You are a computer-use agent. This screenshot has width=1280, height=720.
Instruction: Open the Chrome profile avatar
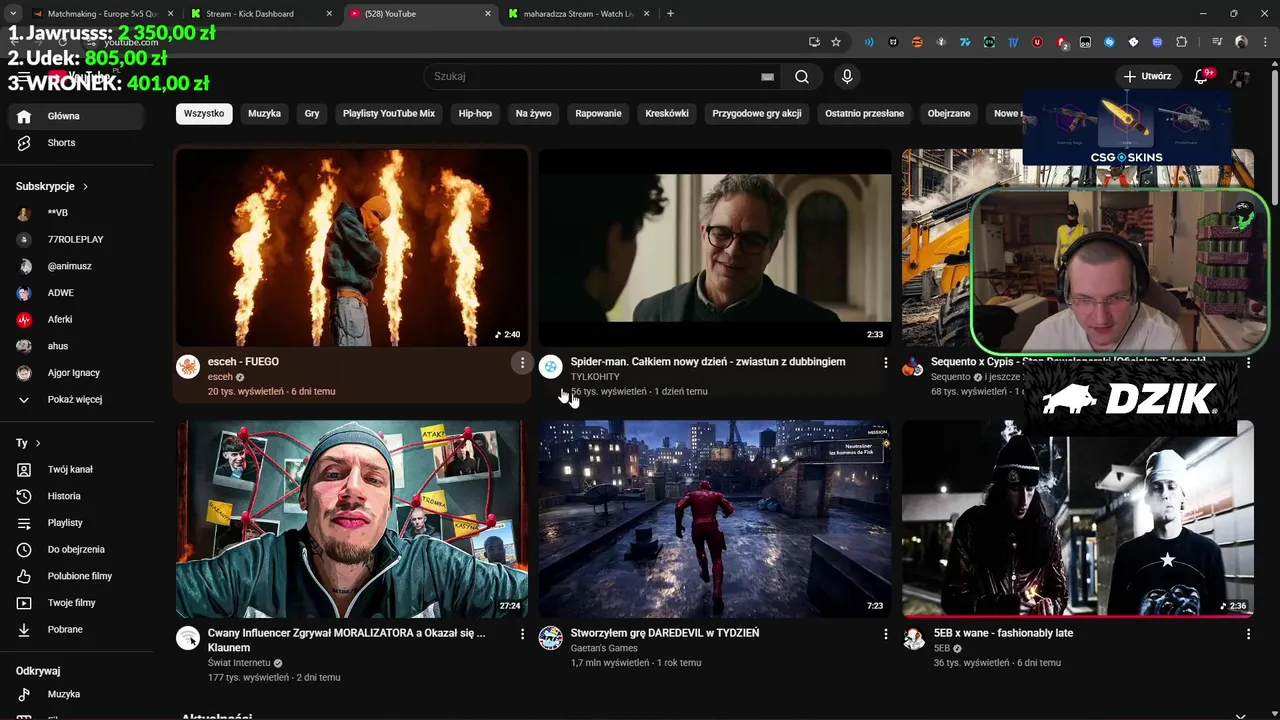[x=1241, y=42]
